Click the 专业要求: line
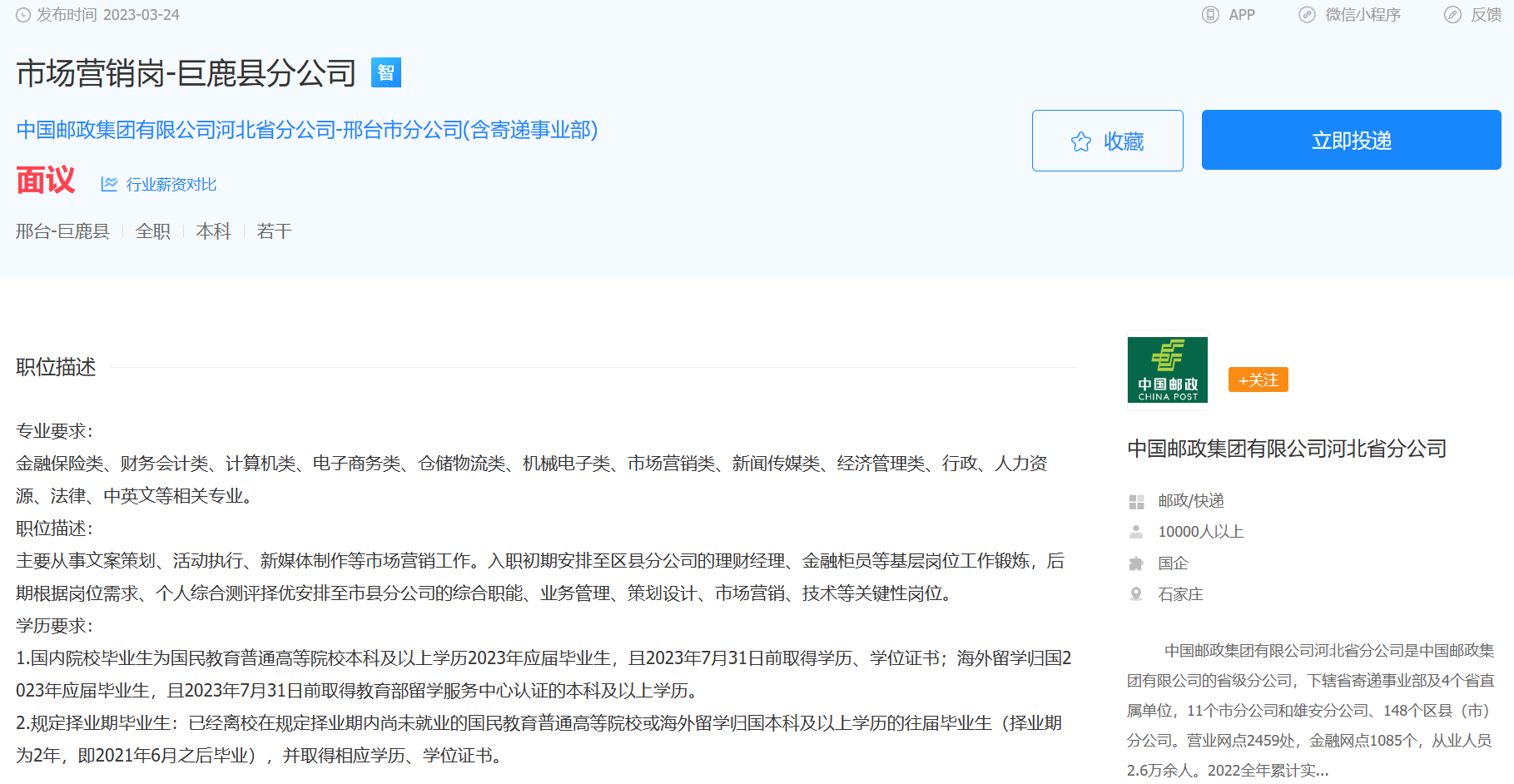1514x784 pixels. click(x=55, y=431)
